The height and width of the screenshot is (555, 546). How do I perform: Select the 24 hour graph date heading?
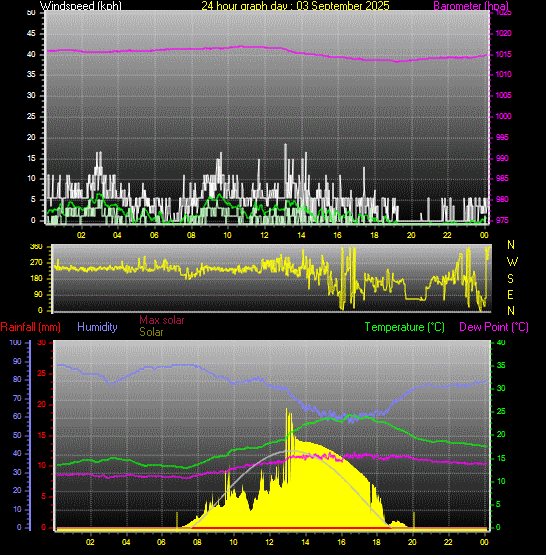295,6
